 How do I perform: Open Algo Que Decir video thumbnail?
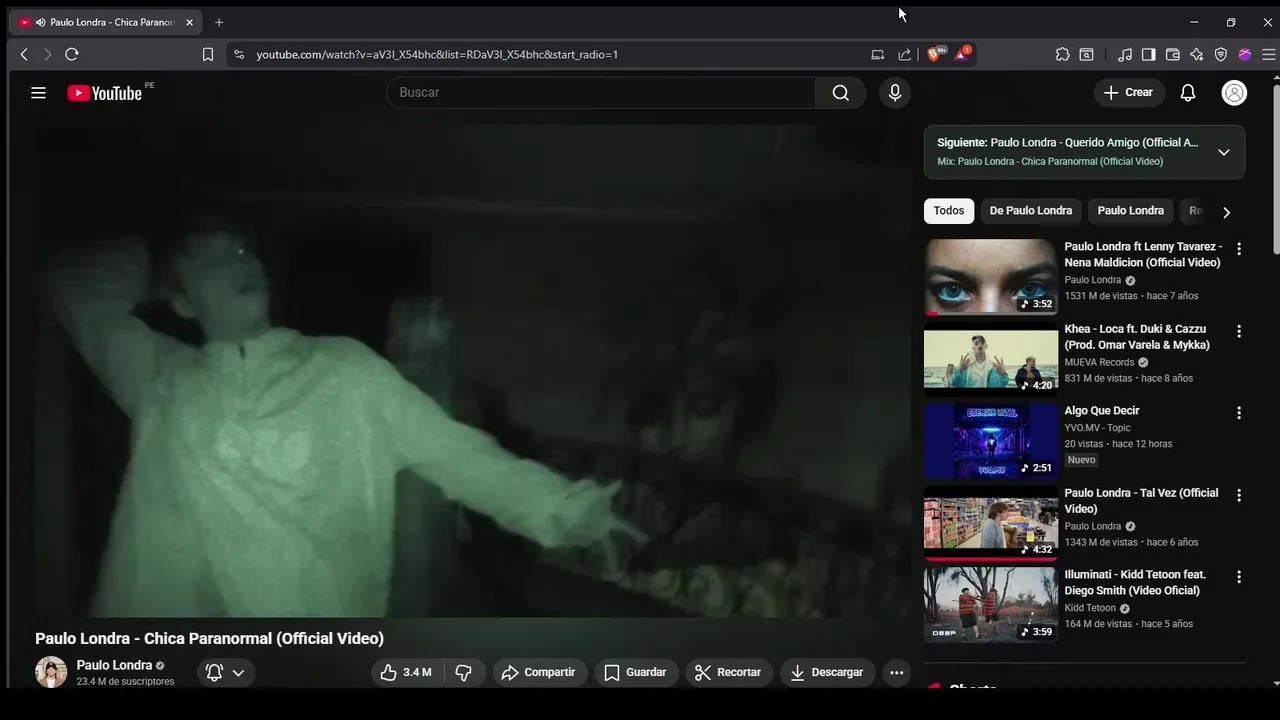pos(991,441)
